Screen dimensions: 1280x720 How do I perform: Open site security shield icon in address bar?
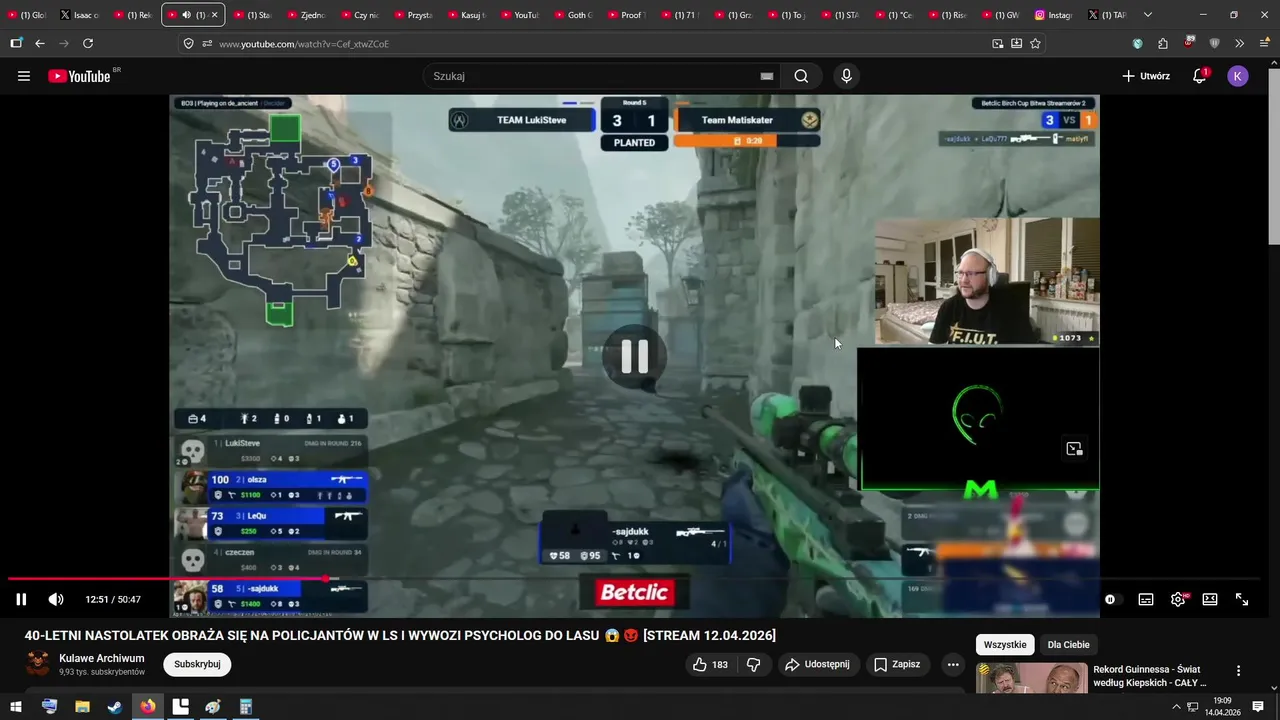click(x=189, y=44)
